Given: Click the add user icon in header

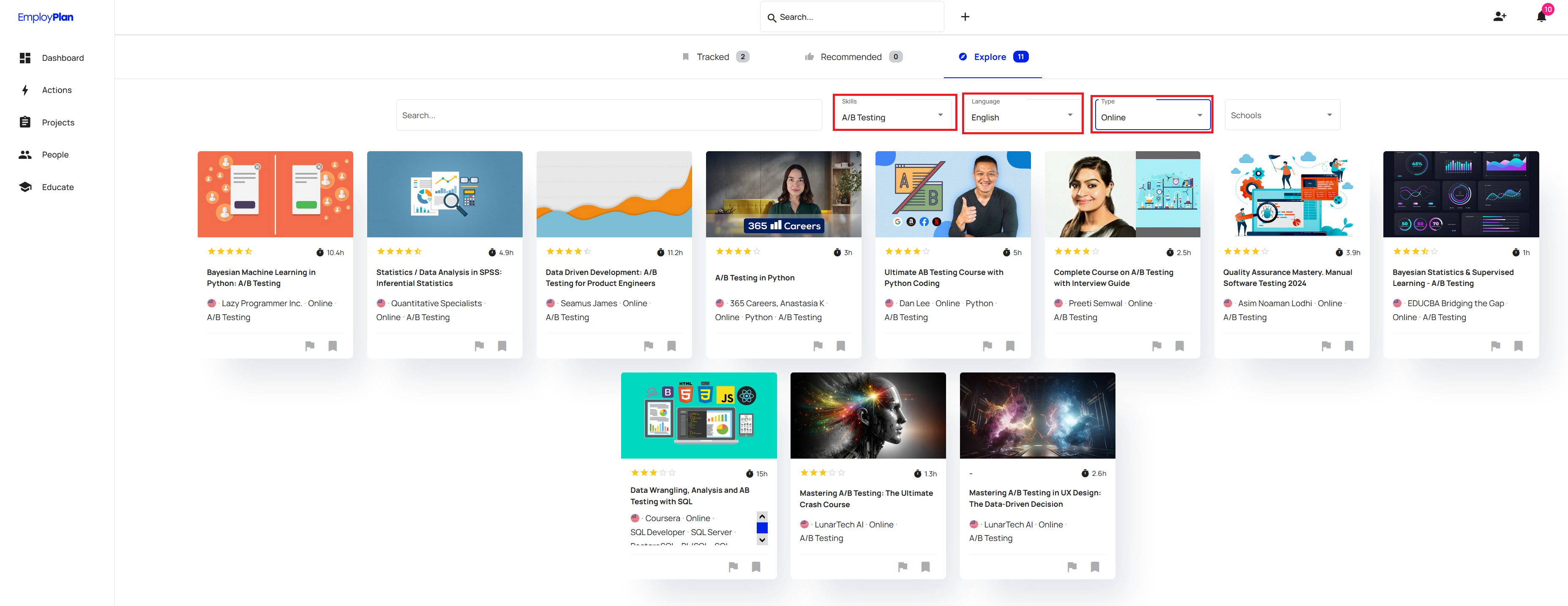Looking at the screenshot, I should [x=1499, y=16].
